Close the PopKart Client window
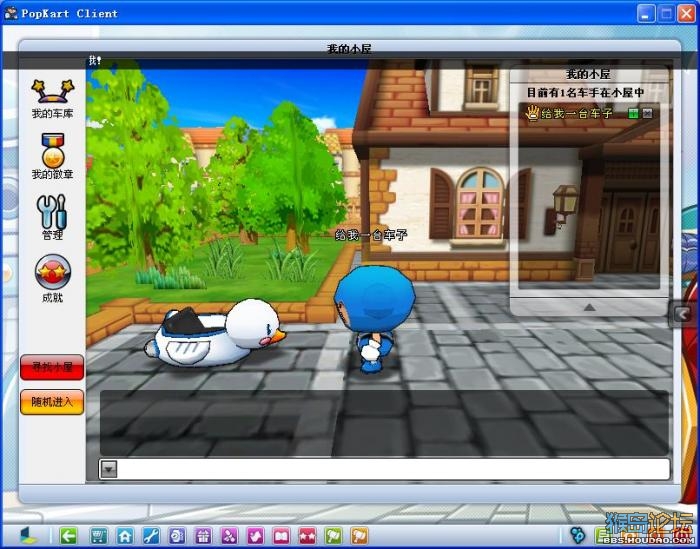700x549 pixels. pyautogui.click(x=686, y=13)
